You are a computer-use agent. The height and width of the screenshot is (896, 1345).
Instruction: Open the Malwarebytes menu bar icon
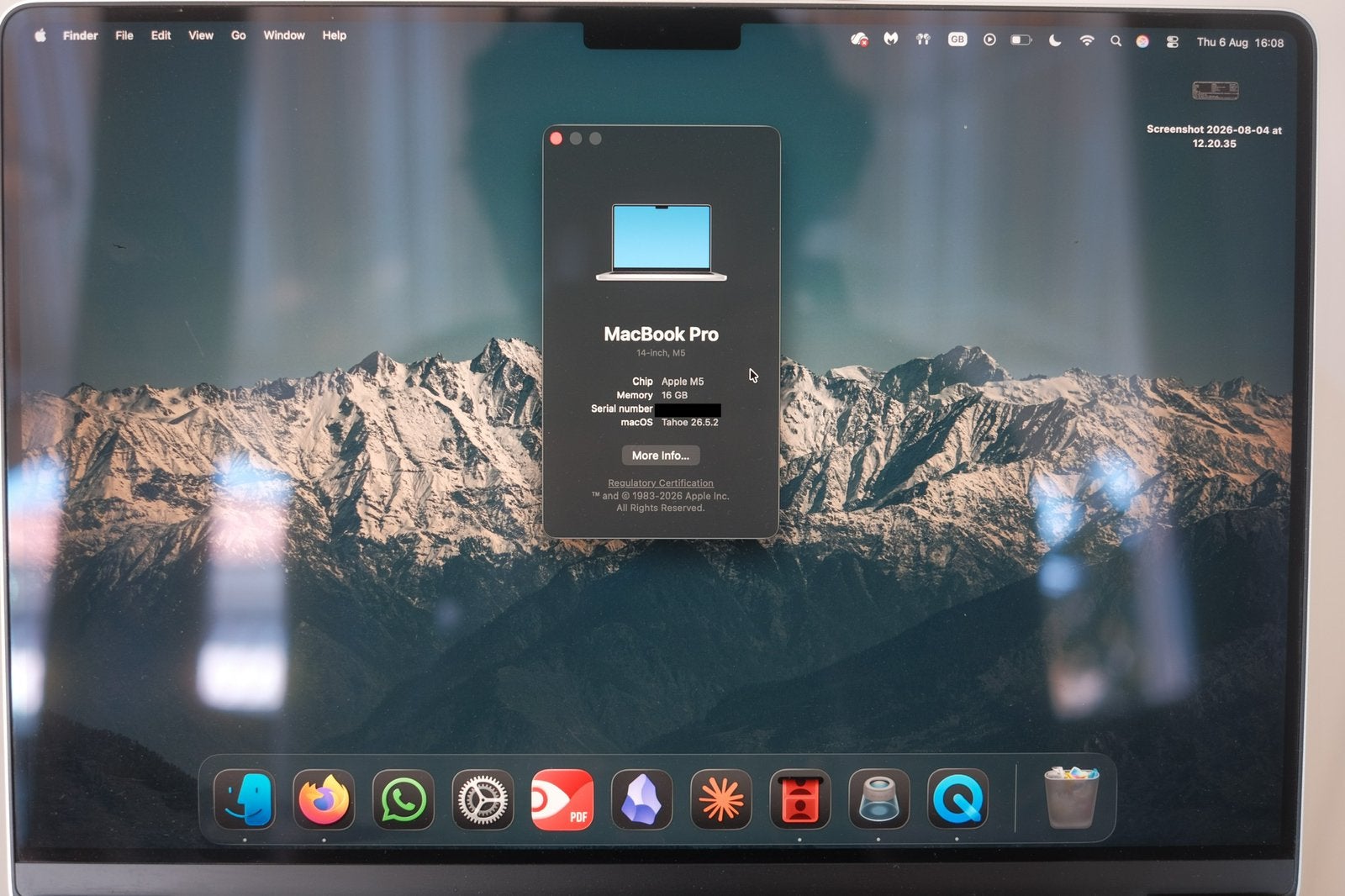pos(891,40)
